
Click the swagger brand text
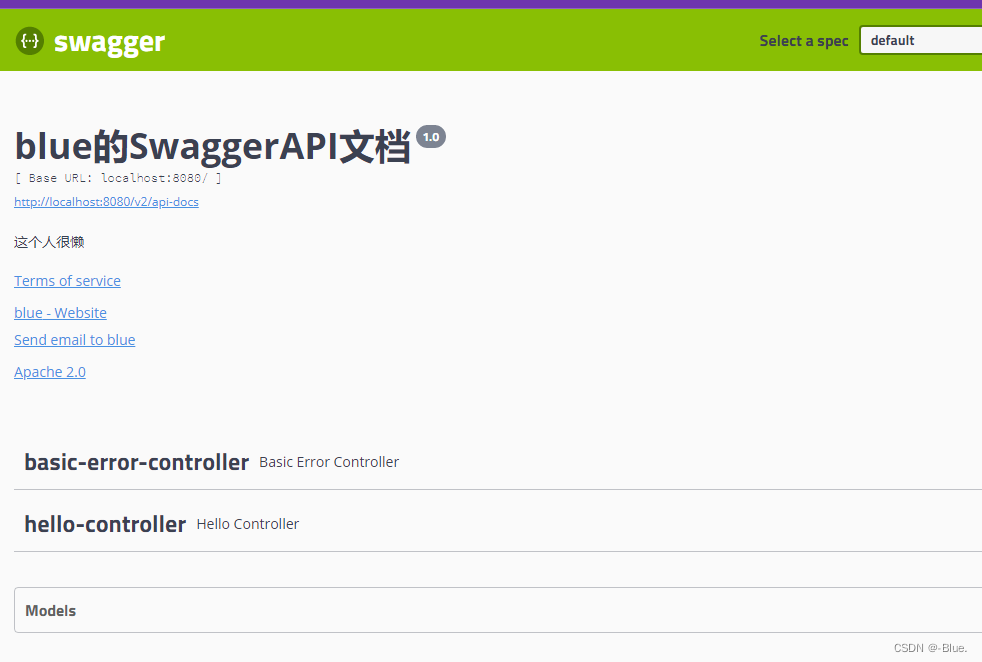coord(109,43)
